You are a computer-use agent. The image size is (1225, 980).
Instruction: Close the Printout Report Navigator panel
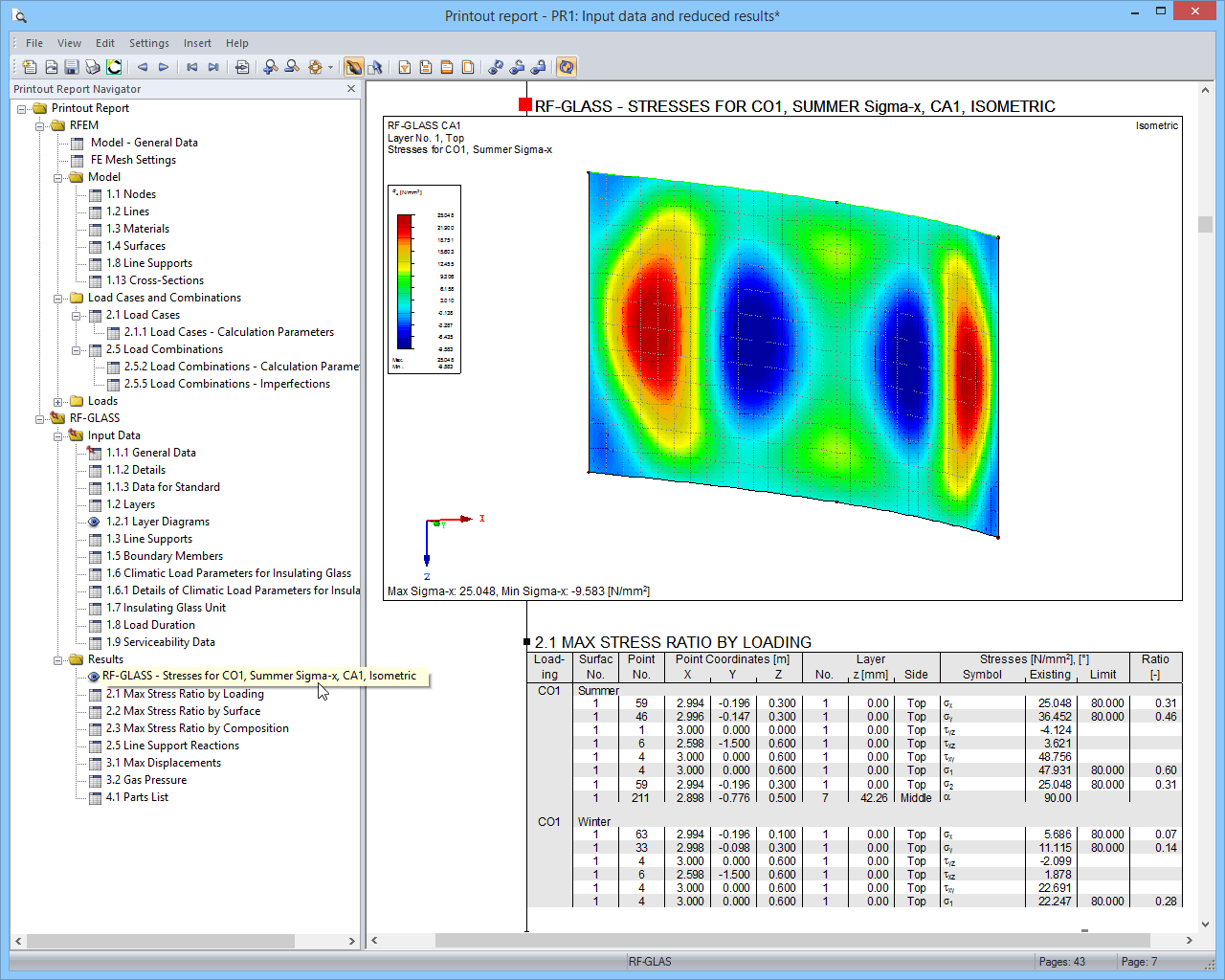click(x=351, y=88)
